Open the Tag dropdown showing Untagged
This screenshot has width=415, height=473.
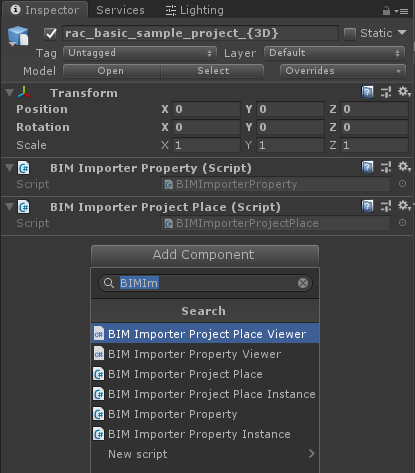(140, 53)
